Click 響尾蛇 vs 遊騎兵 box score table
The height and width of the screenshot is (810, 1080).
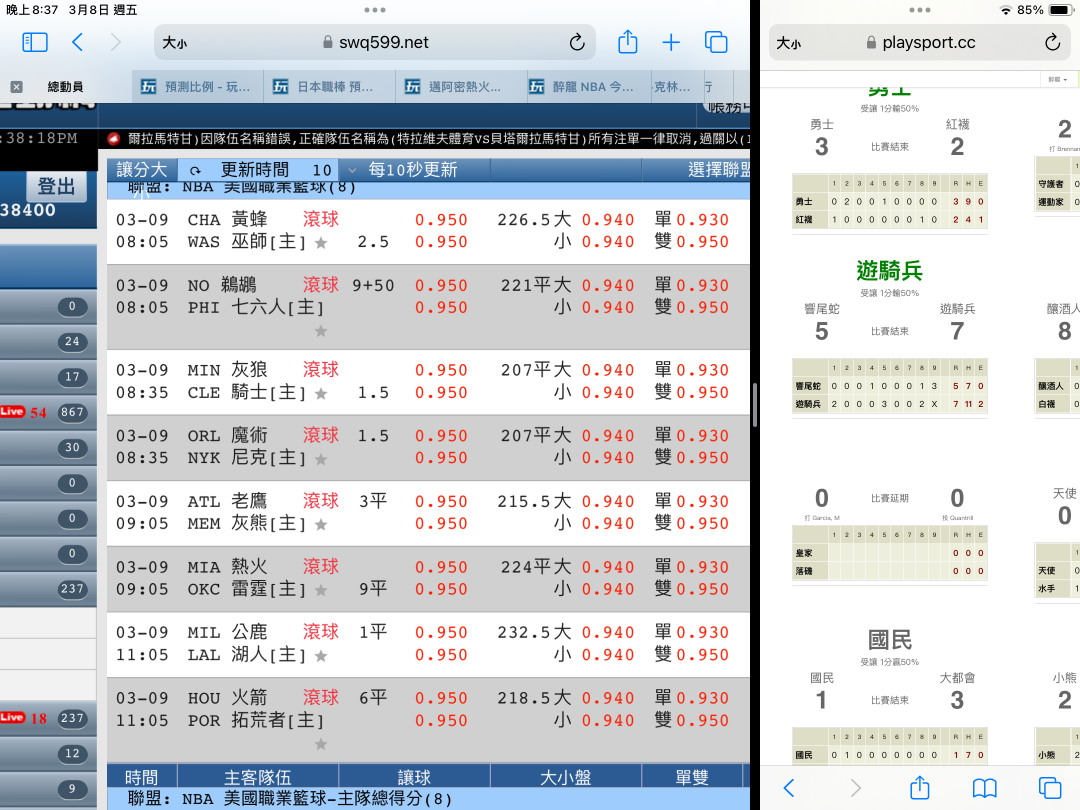(x=890, y=386)
